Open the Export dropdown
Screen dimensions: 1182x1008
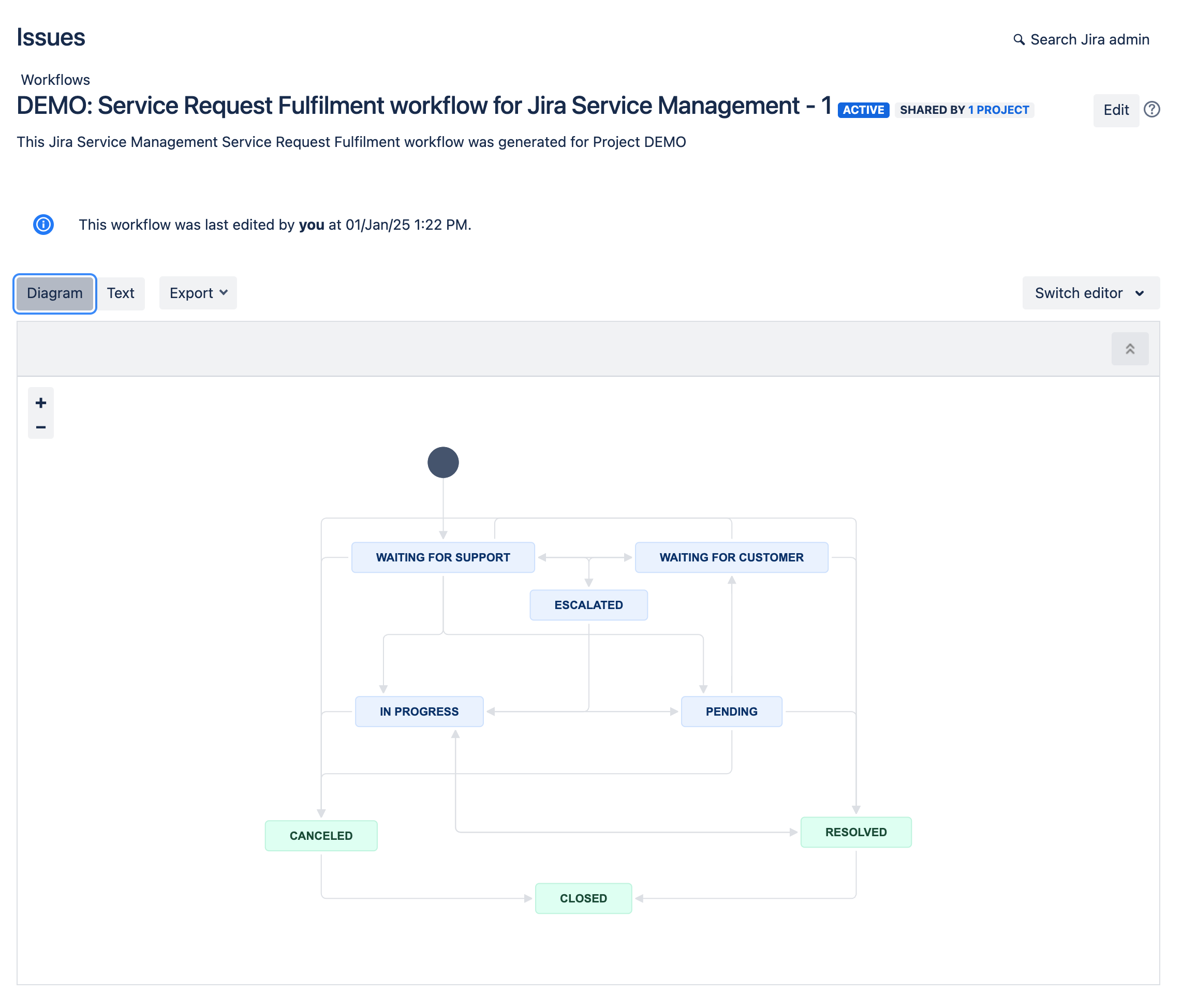tap(198, 293)
